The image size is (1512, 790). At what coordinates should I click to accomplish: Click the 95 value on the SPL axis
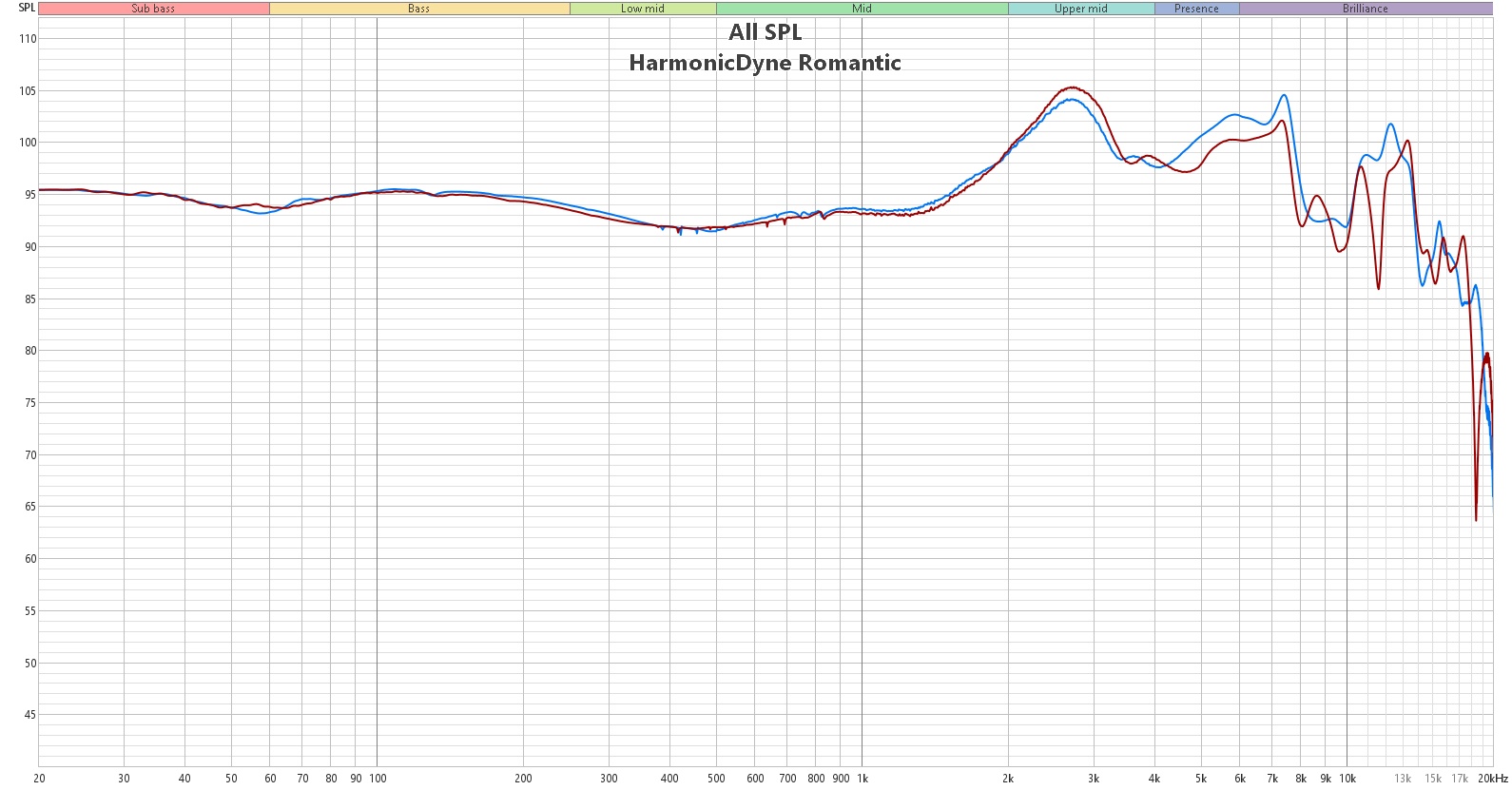29,195
